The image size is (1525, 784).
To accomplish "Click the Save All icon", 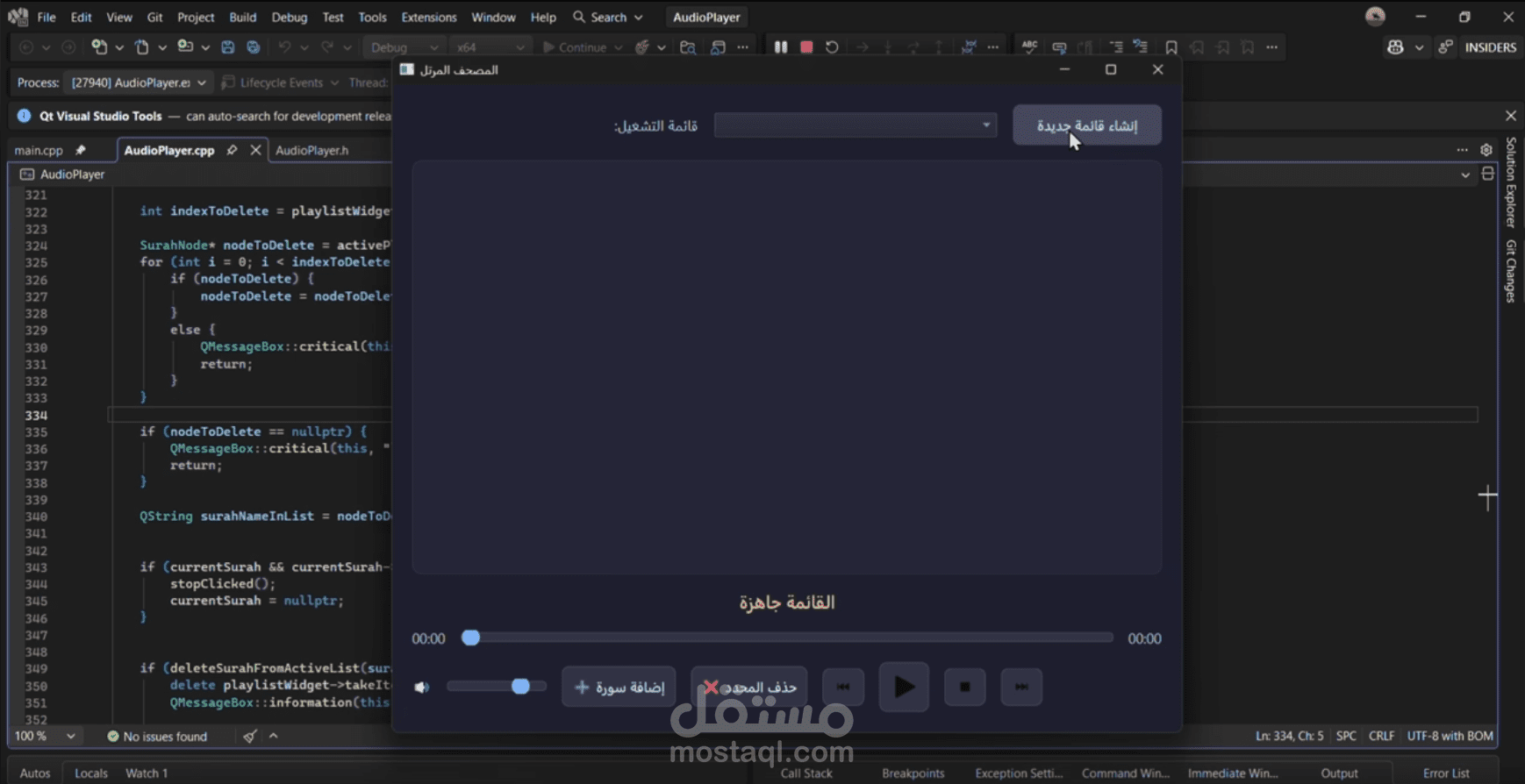I will [254, 47].
